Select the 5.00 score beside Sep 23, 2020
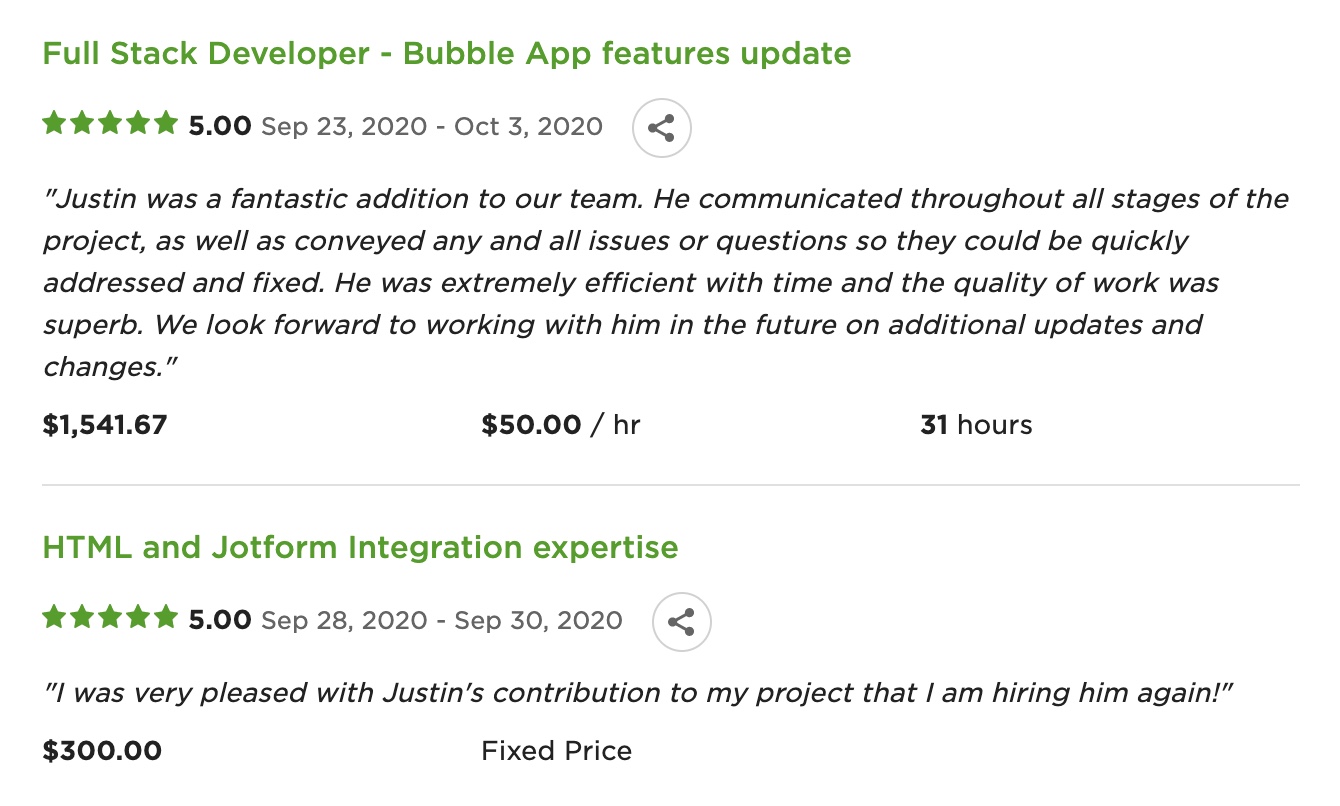This screenshot has height=806, width=1340. pos(220,126)
